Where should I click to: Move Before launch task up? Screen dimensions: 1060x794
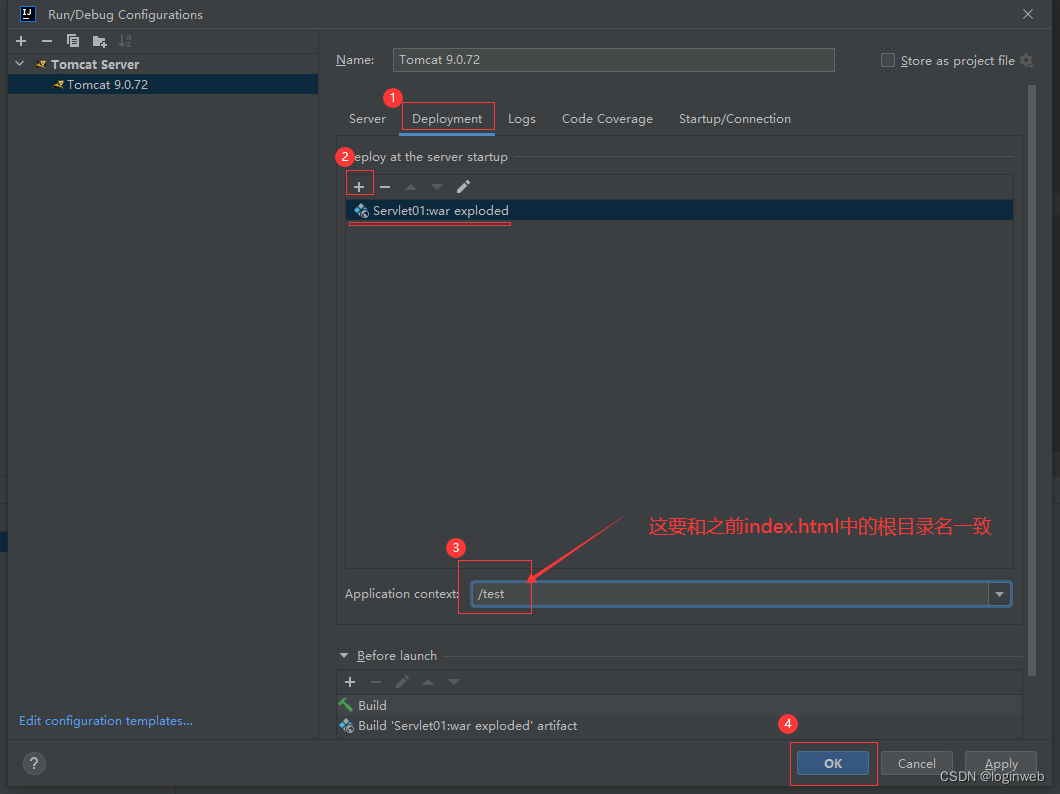428,682
